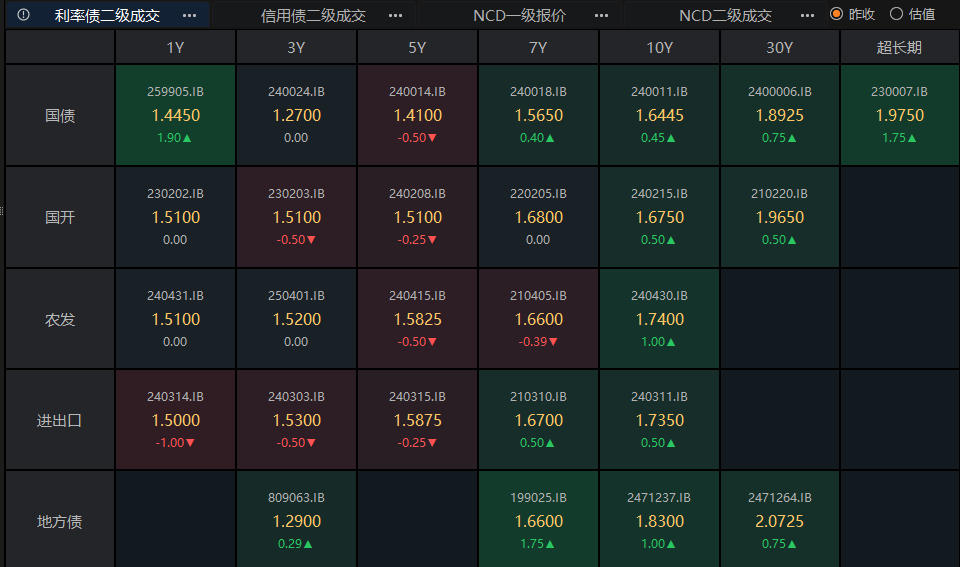
Task: Click the 240430.IB 农发 10Y cell
Action: [x=659, y=319]
